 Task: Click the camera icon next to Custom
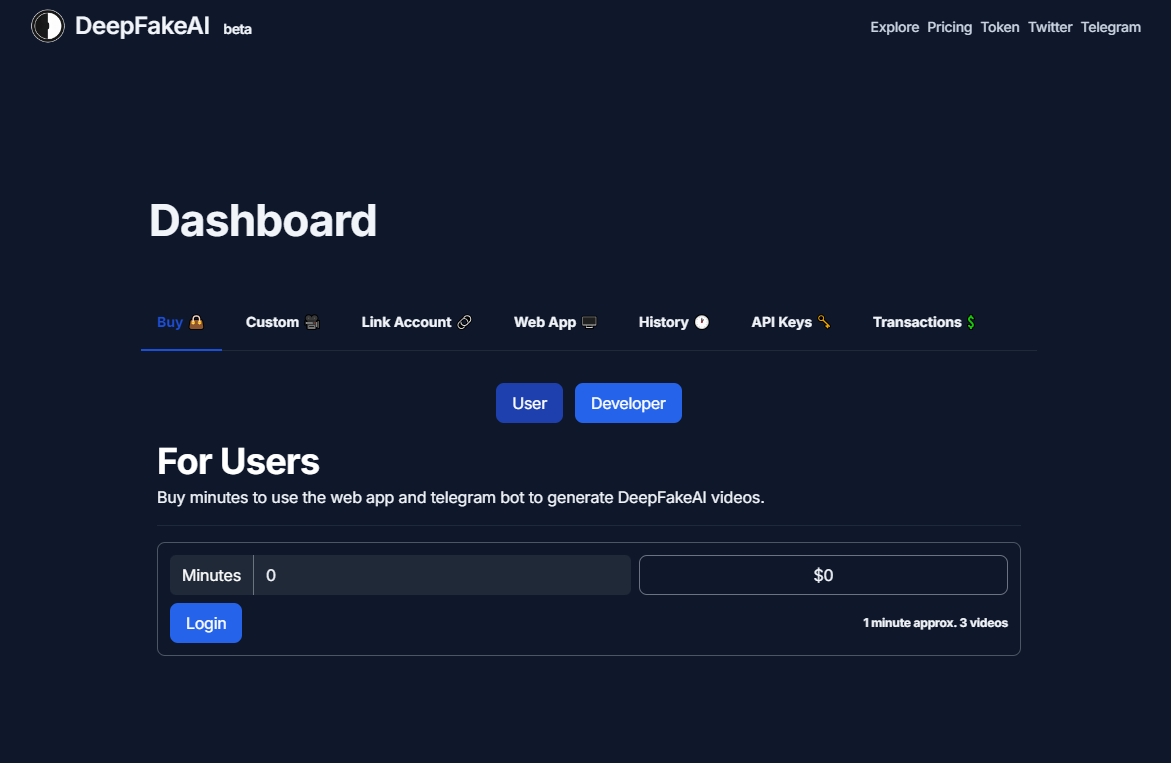(313, 322)
